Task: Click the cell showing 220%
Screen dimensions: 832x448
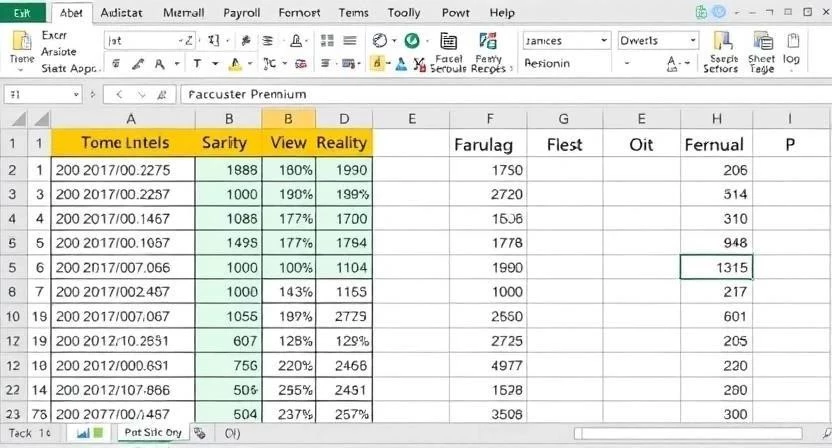Action: click(x=289, y=366)
